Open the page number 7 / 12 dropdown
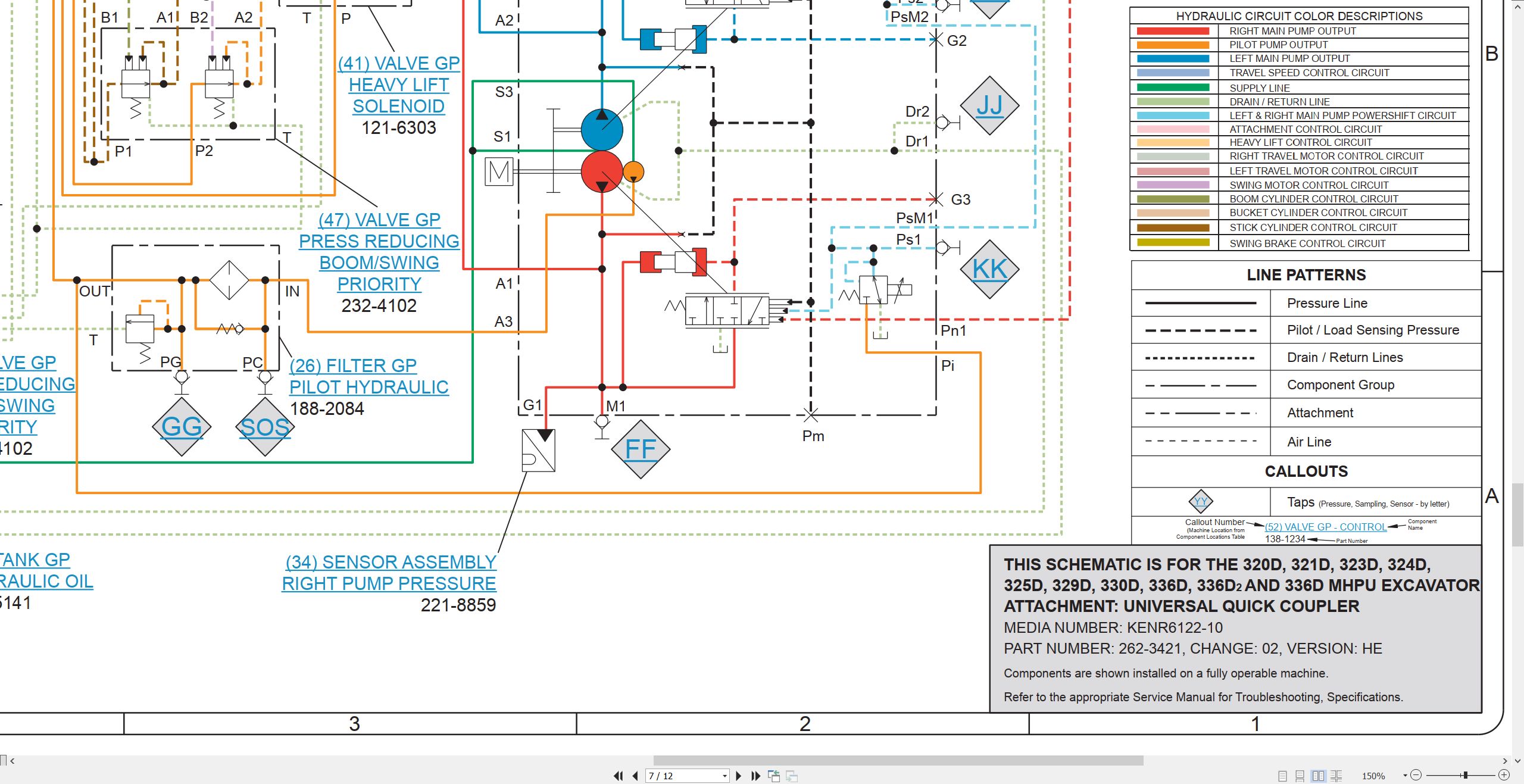 724,776
